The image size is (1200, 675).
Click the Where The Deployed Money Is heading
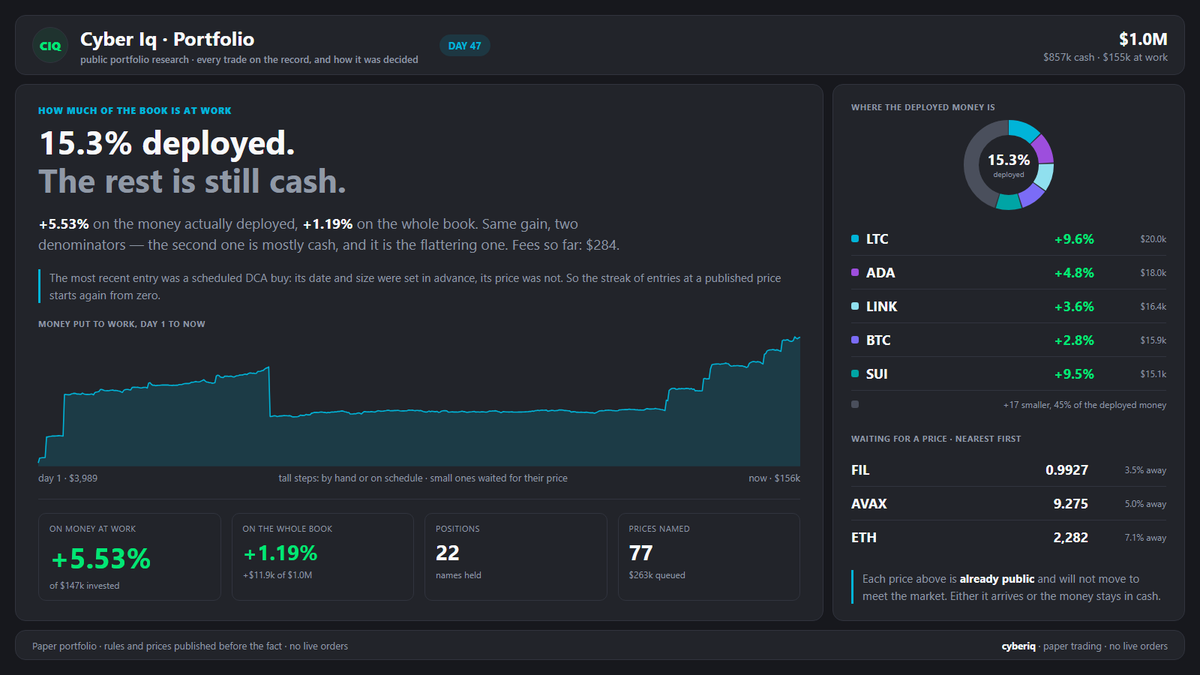pyautogui.click(x=923, y=107)
